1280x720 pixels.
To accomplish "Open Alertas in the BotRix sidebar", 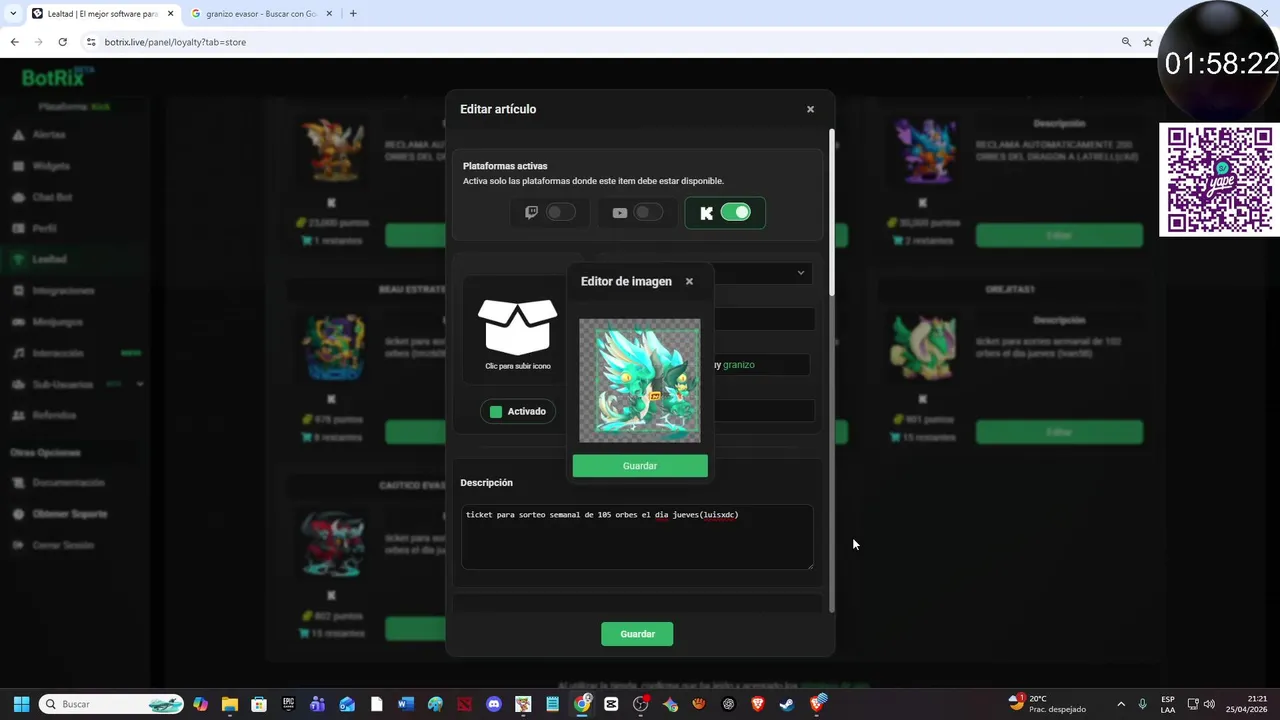I will 49,134.
